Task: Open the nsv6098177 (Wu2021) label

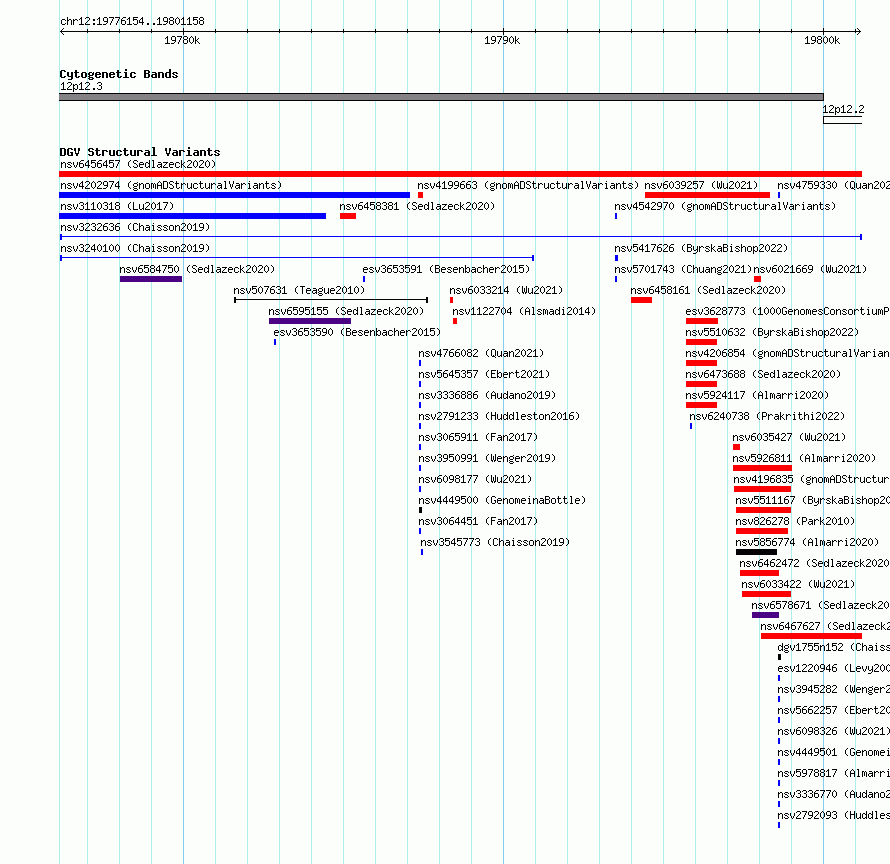Action: pos(476,479)
